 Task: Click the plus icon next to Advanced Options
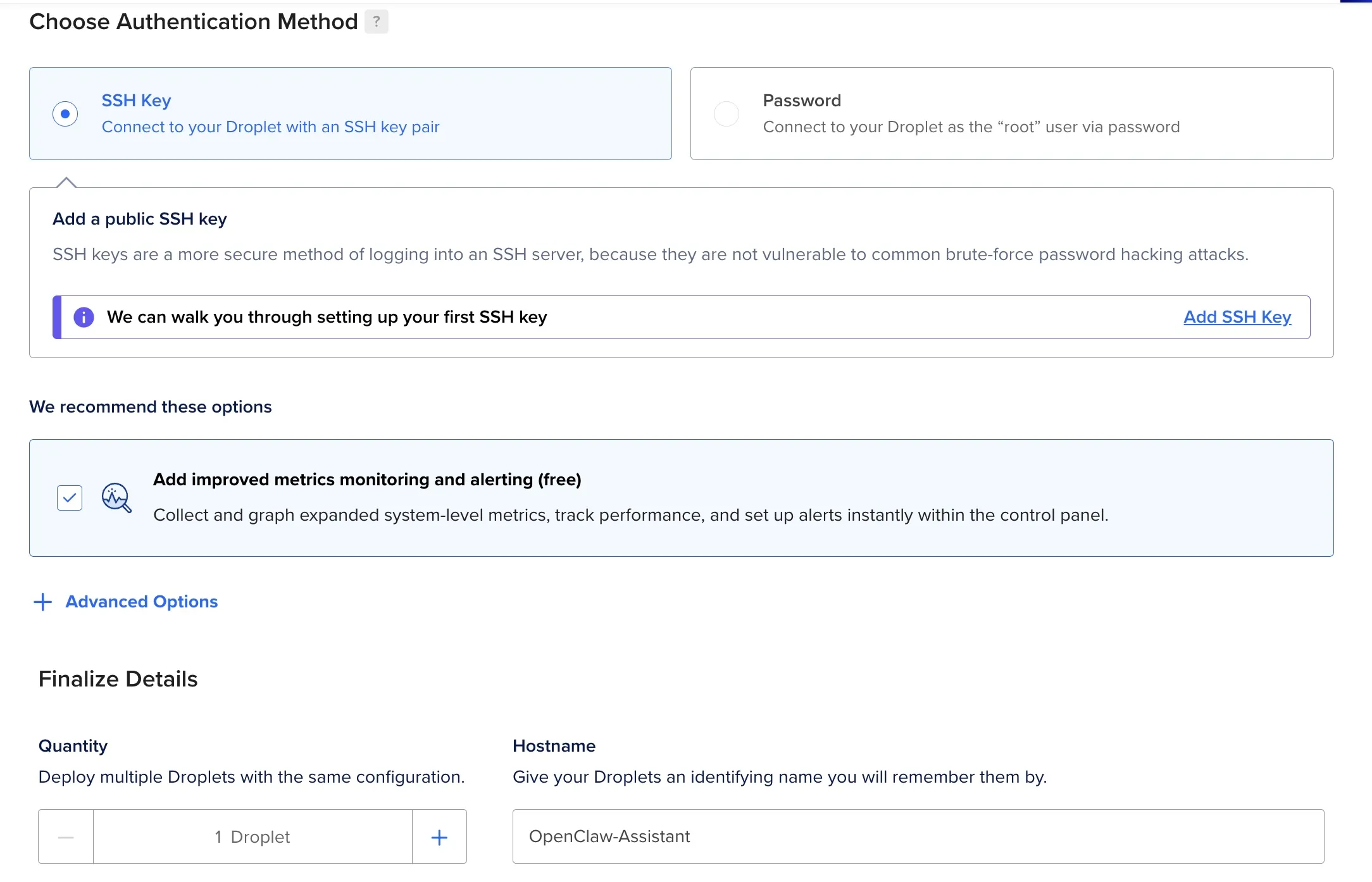[42, 602]
